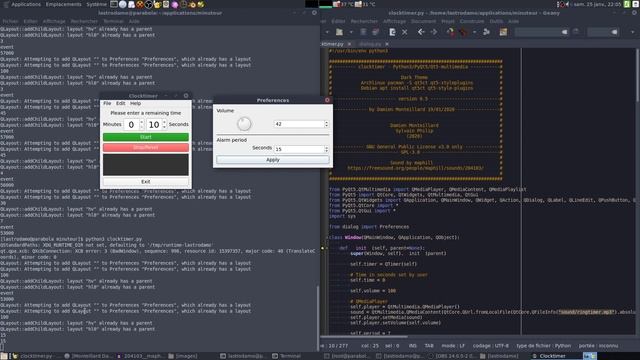Screen dimensions: 640x360
Task: Open the purple globe launcher in top panel
Action: [175, 4]
